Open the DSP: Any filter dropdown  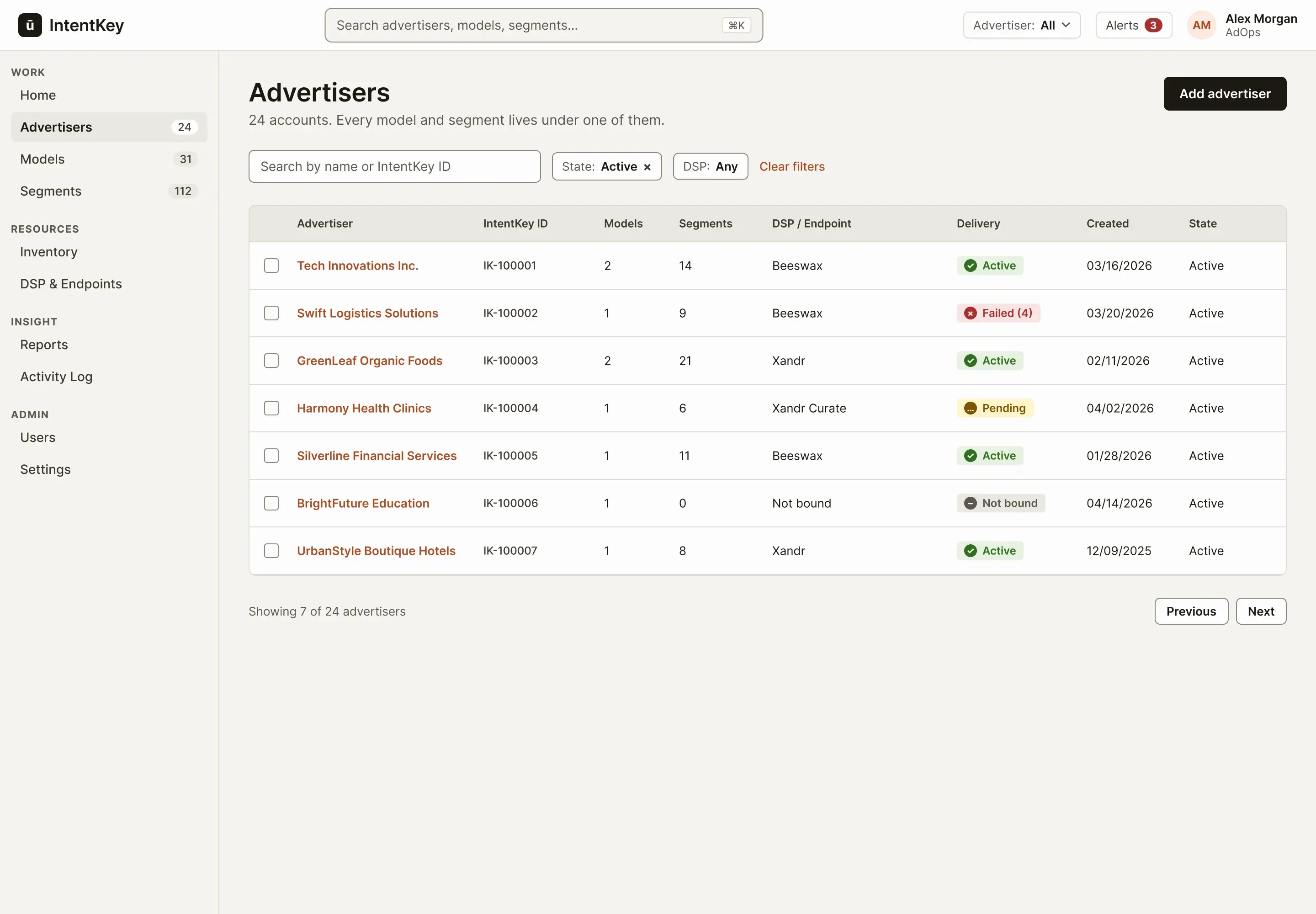point(710,167)
